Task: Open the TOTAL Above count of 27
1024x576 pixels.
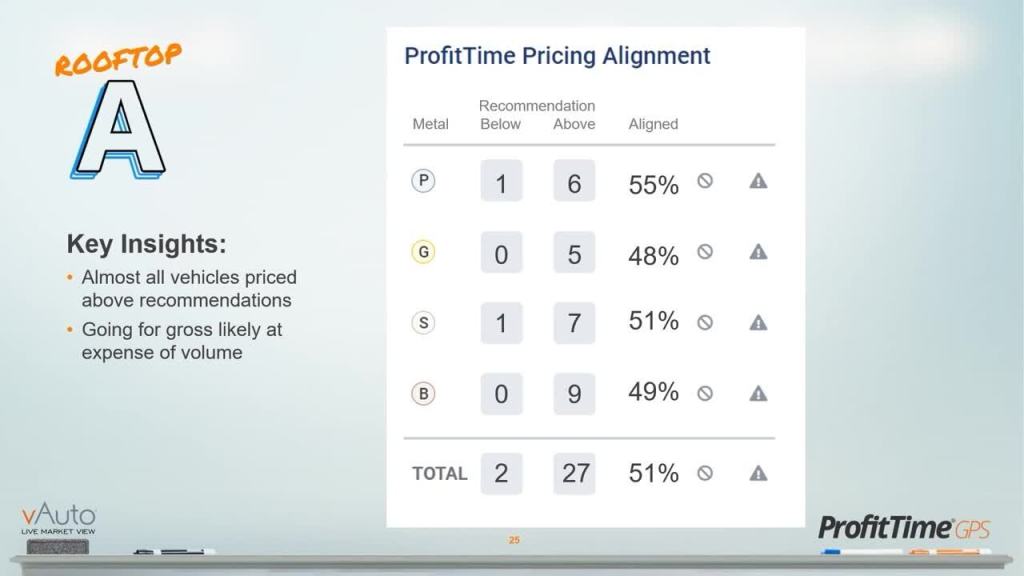Action: [x=575, y=473]
